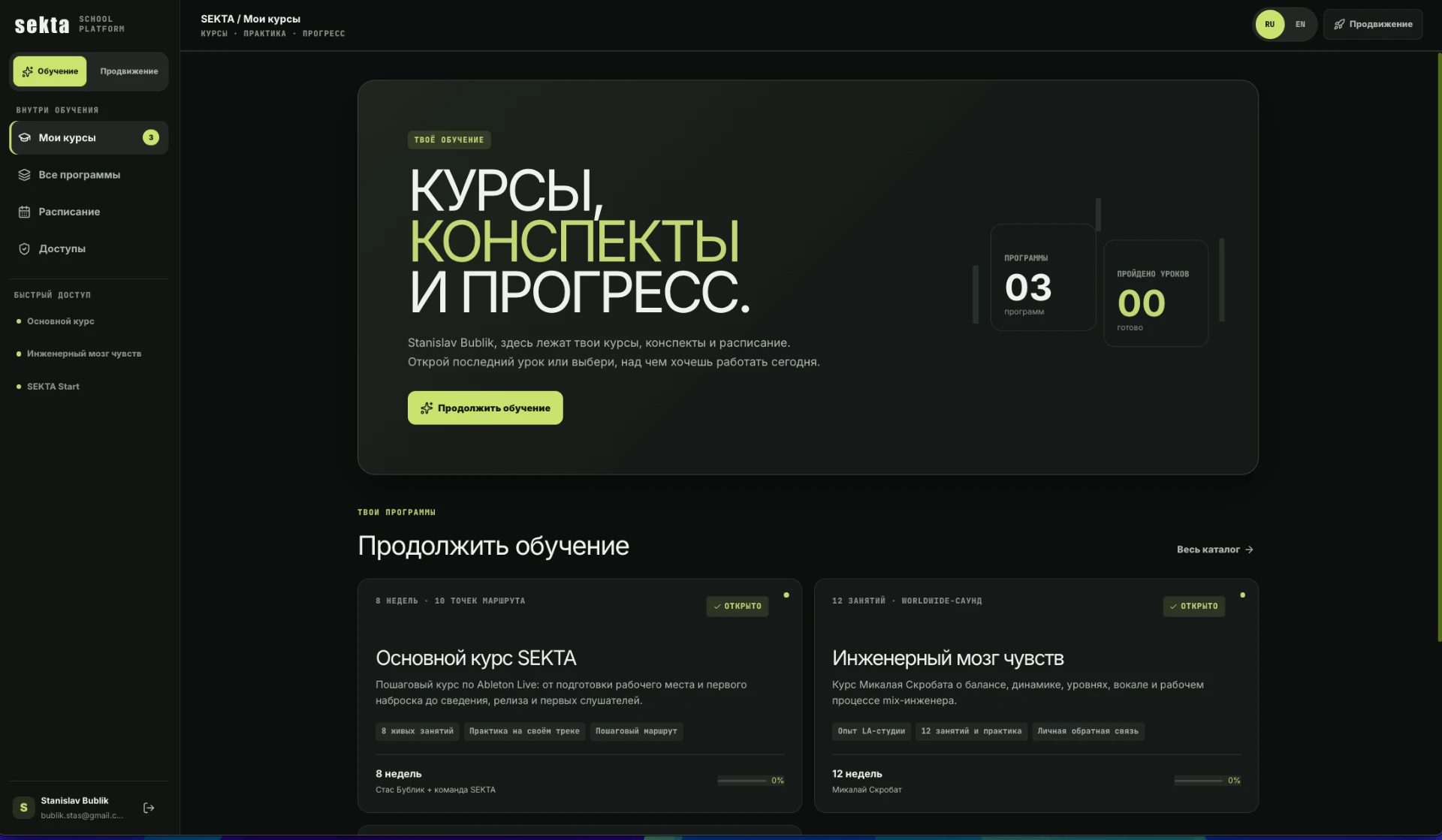Click ОТКРЫТО badge on Основной курс SEKTA card
1442x840 pixels.
738,607
